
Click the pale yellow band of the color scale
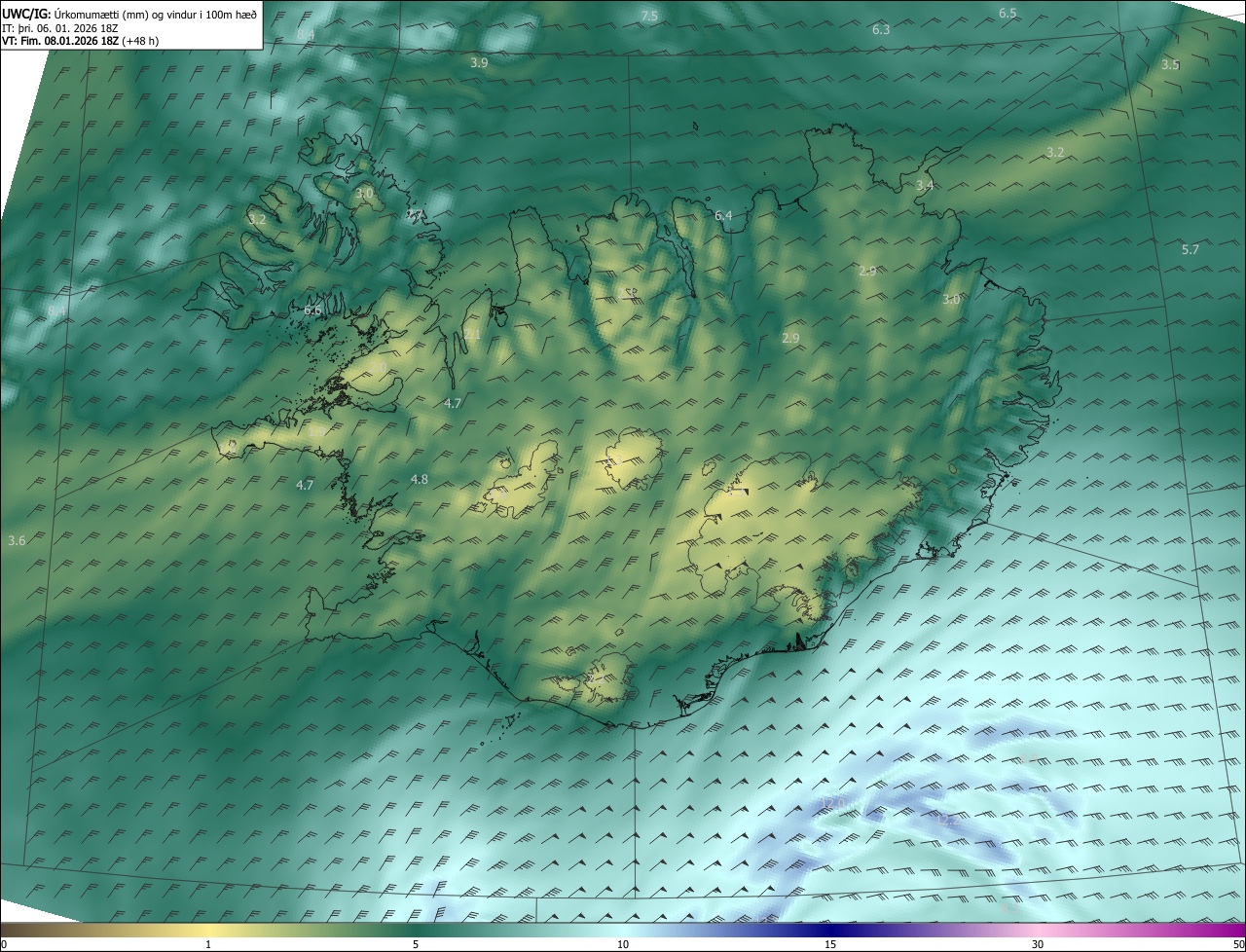coord(209,930)
